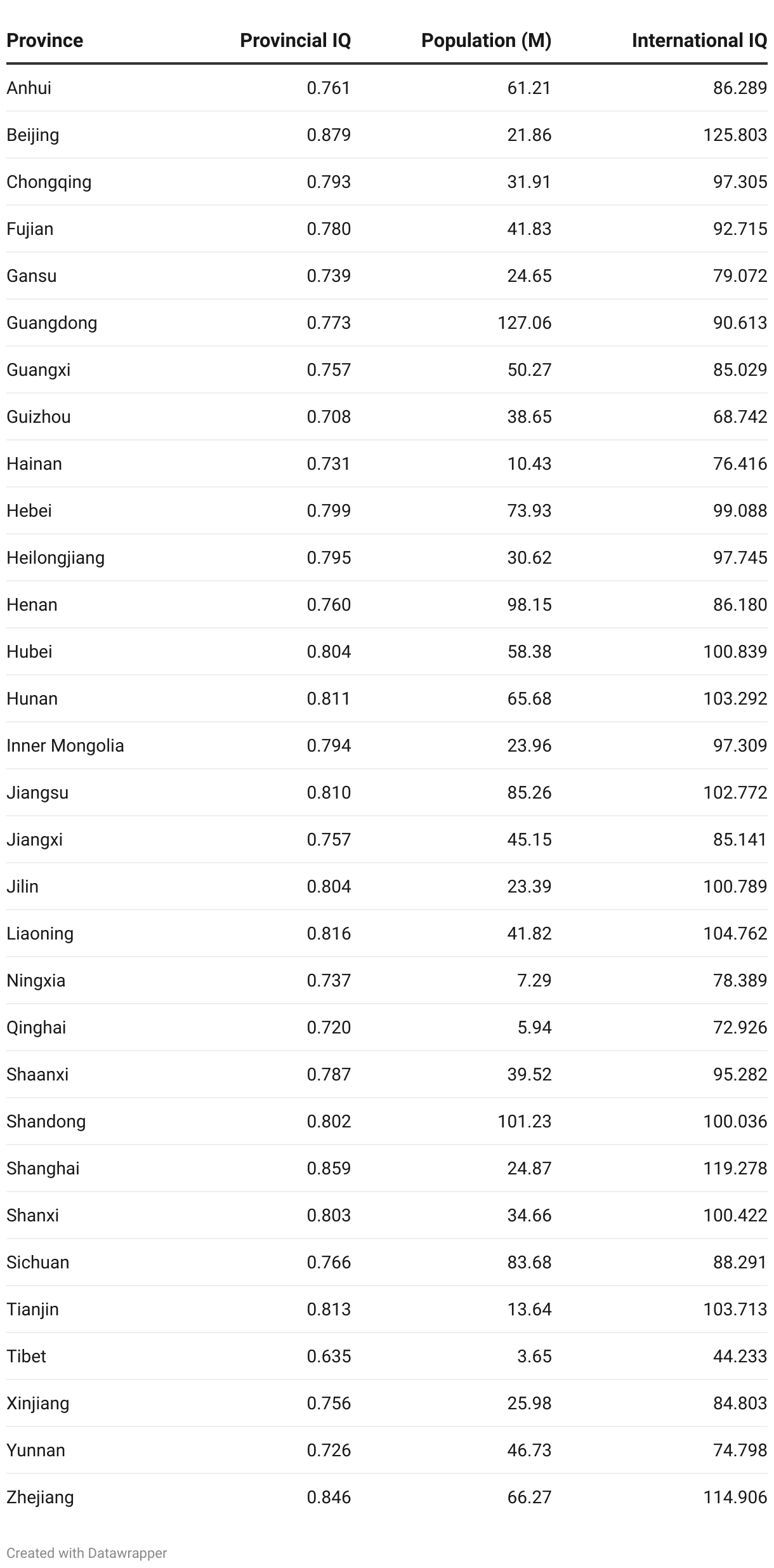Click Shanghai International IQ value 119.278
Viewport: 774px width, 1568px height.
tap(735, 1169)
